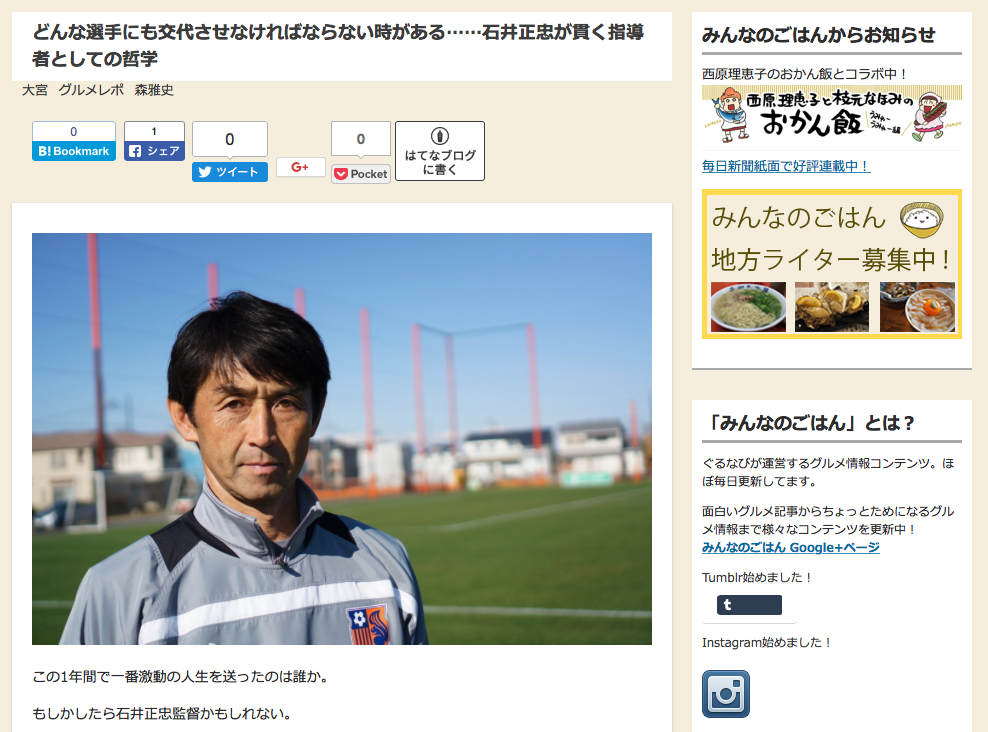Click the tweet count bubble
This screenshot has width=988, height=732.
pyautogui.click(x=229, y=139)
